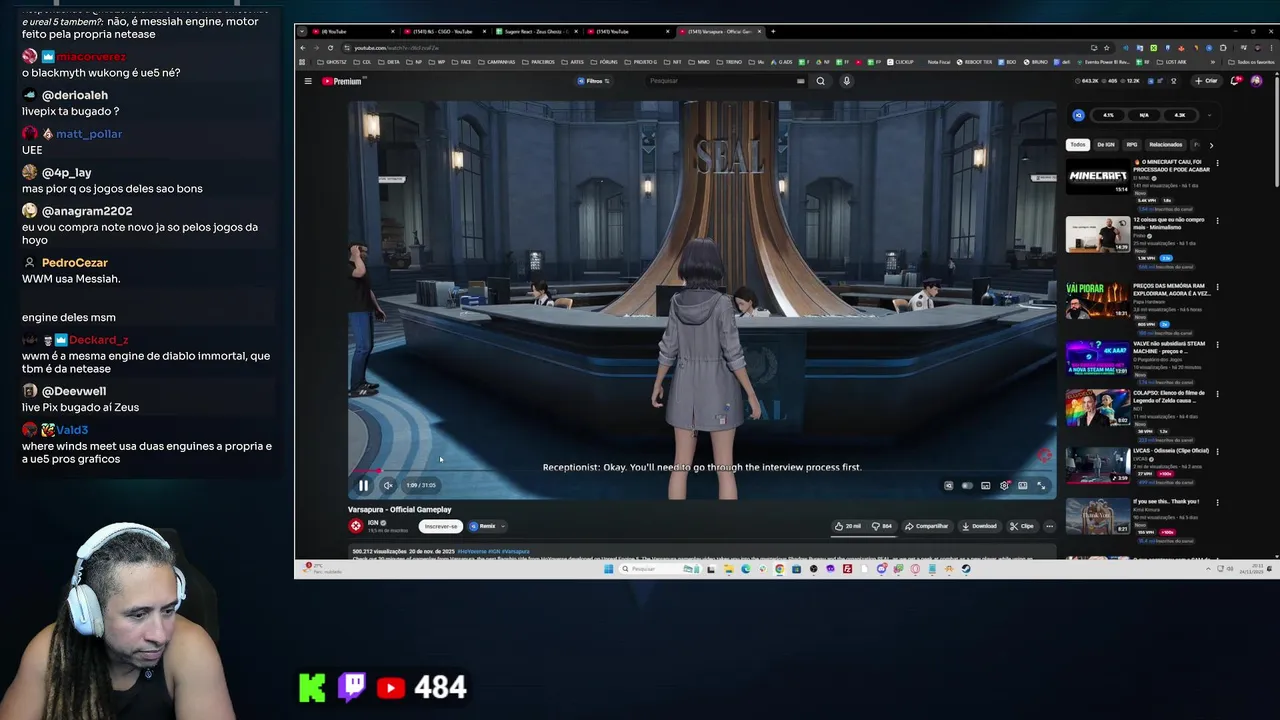The width and height of the screenshot is (1280, 720).
Task: Unmute the video player volume
Action: pyautogui.click(x=388, y=485)
